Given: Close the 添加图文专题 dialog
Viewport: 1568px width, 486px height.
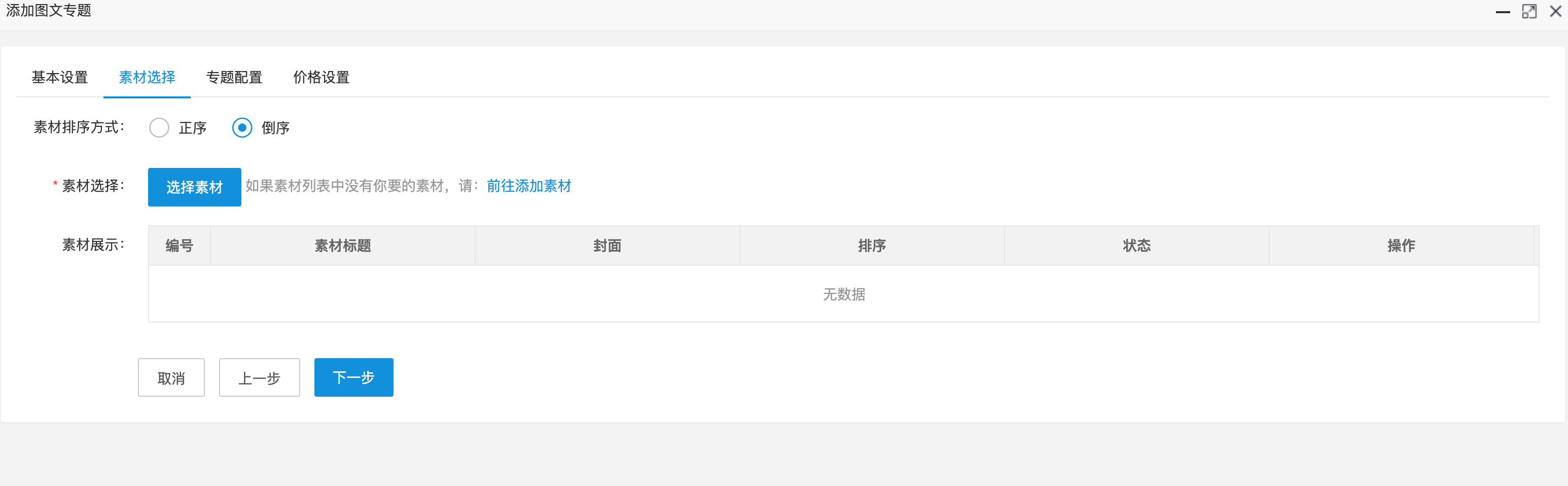Looking at the screenshot, I should (1555, 12).
